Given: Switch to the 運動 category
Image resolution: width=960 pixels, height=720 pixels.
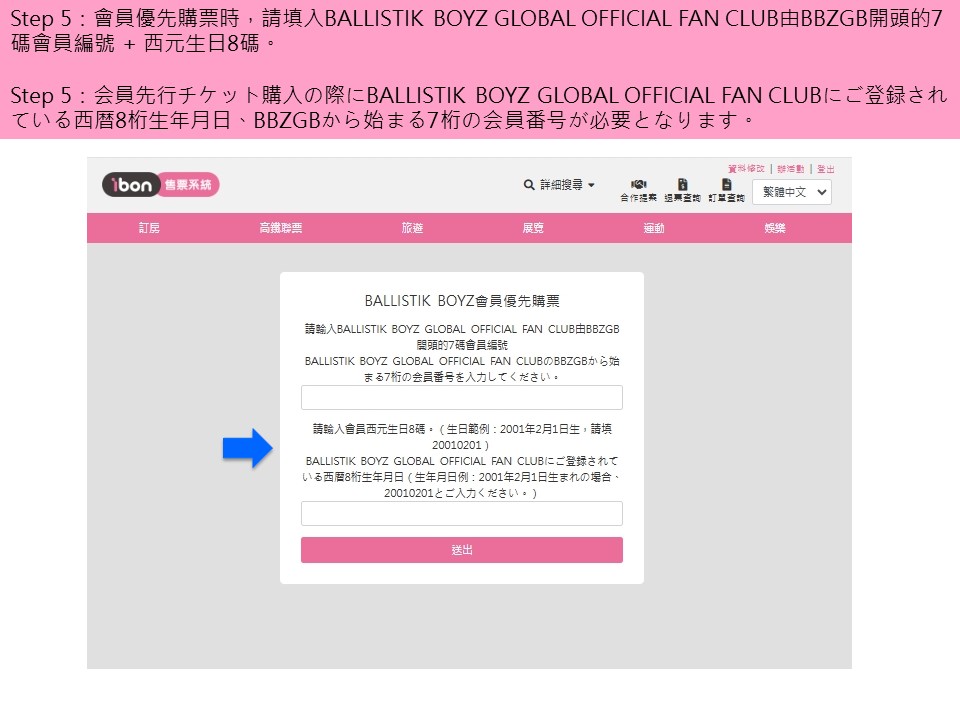Looking at the screenshot, I should coord(654,228).
